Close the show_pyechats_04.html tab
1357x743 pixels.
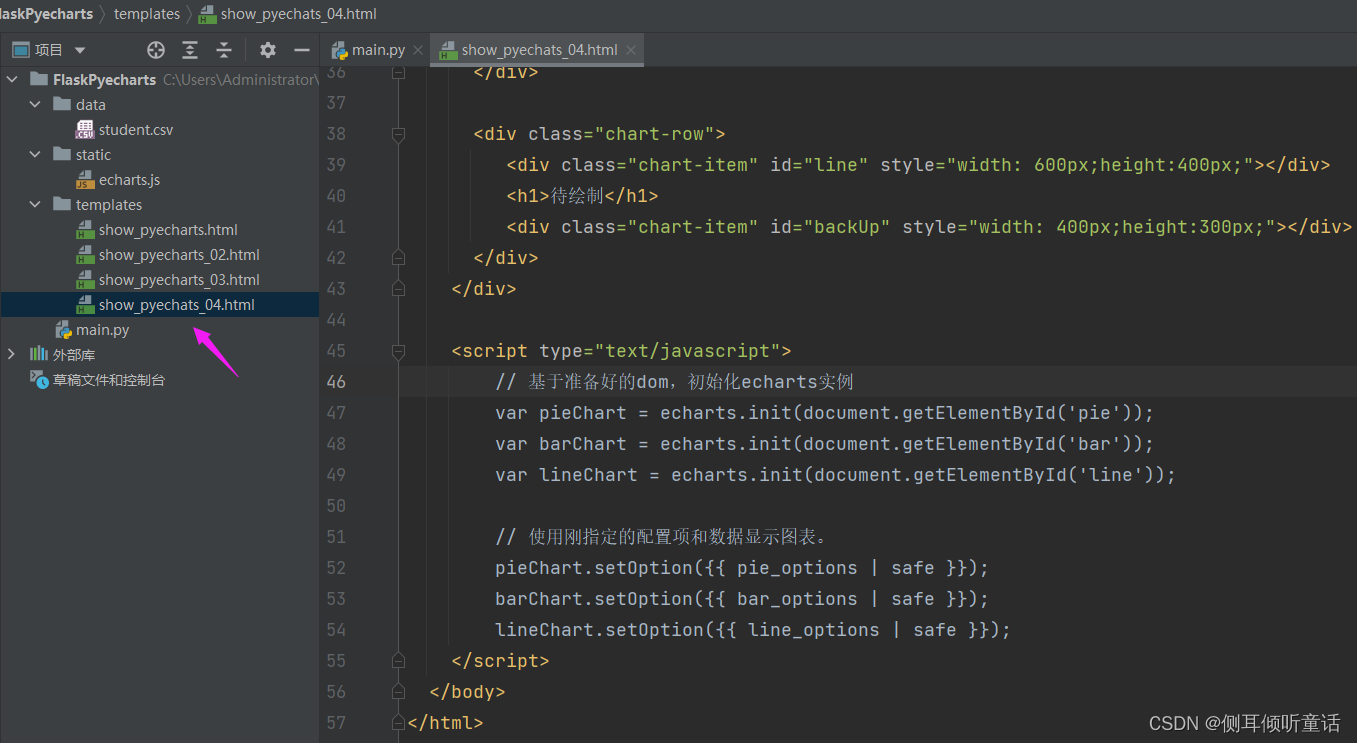[629, 50]
